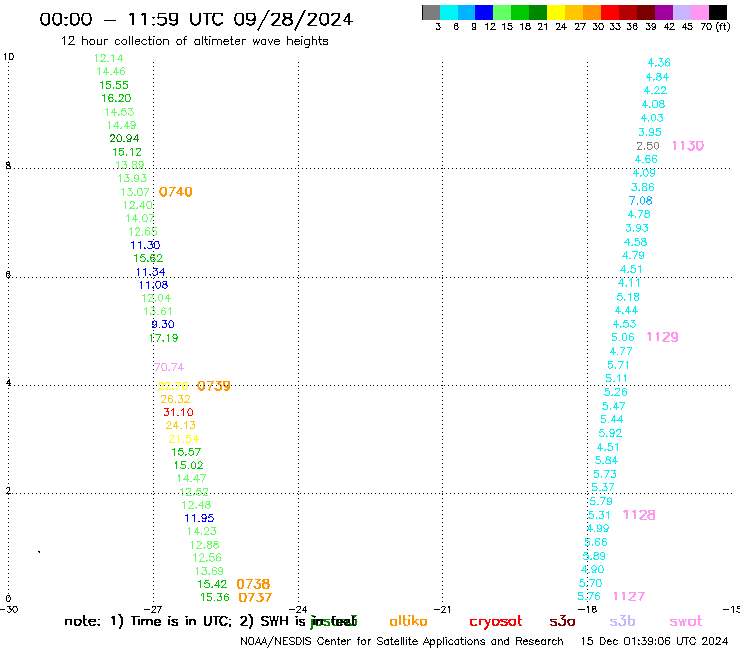740x650 pixels.
Task: Select the 4.36 top right value
Action: pos(659,63)
